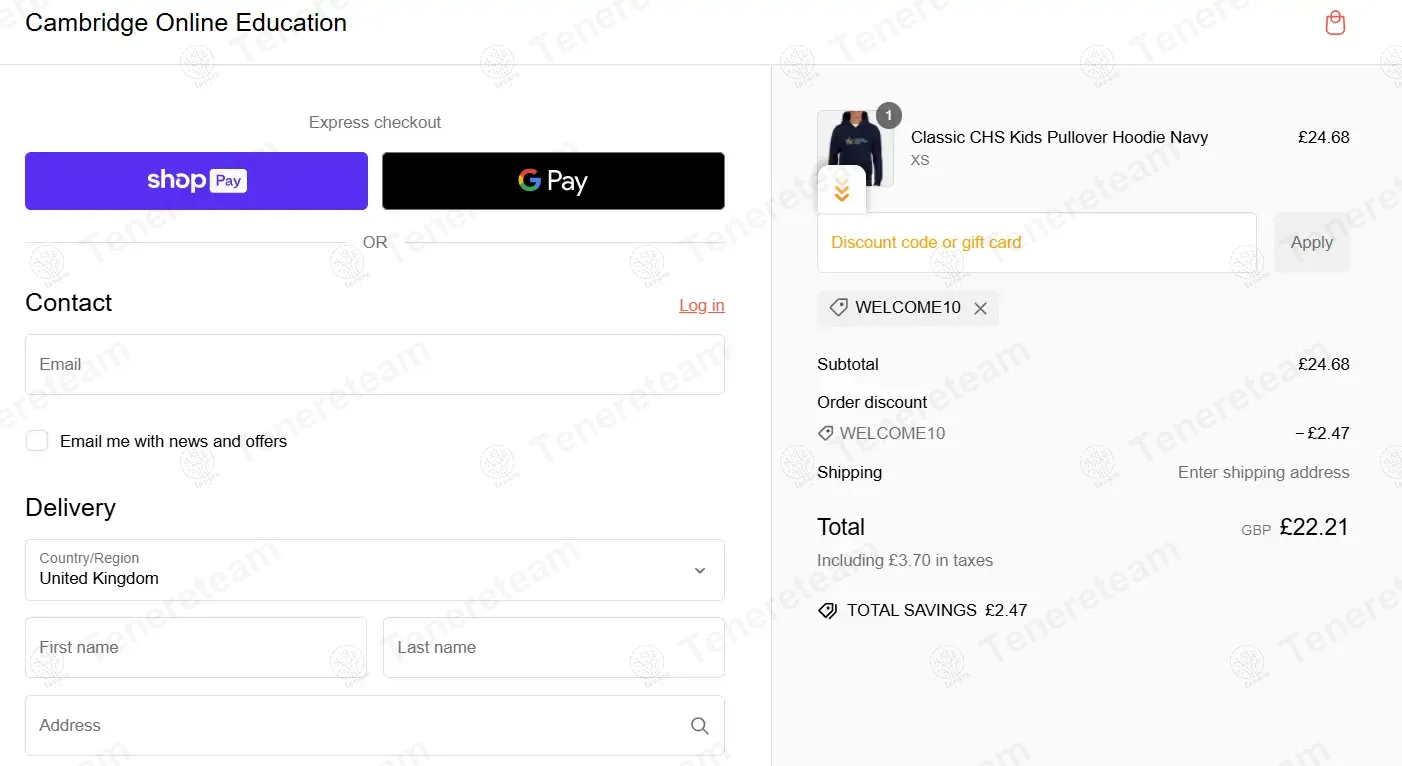1402x766 pixels.
Task: Focus the Email input field
Action: pos(375,365)
